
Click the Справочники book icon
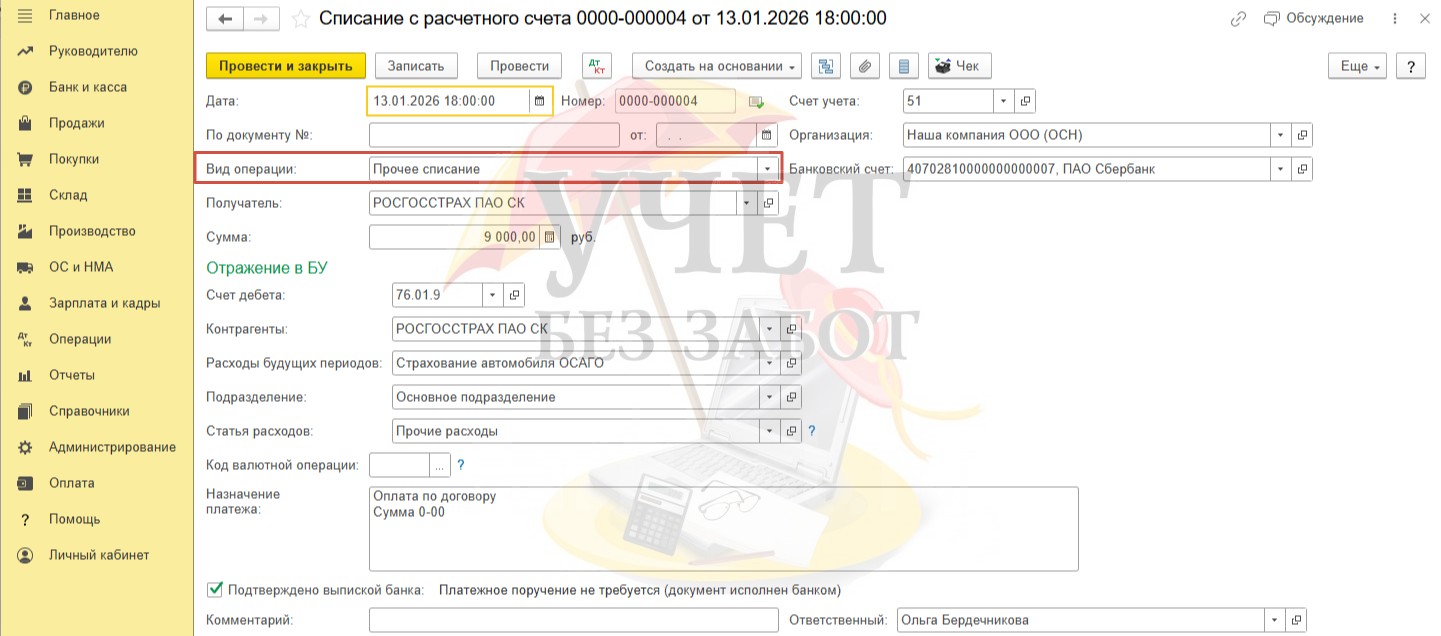click(x=25, y=411)
